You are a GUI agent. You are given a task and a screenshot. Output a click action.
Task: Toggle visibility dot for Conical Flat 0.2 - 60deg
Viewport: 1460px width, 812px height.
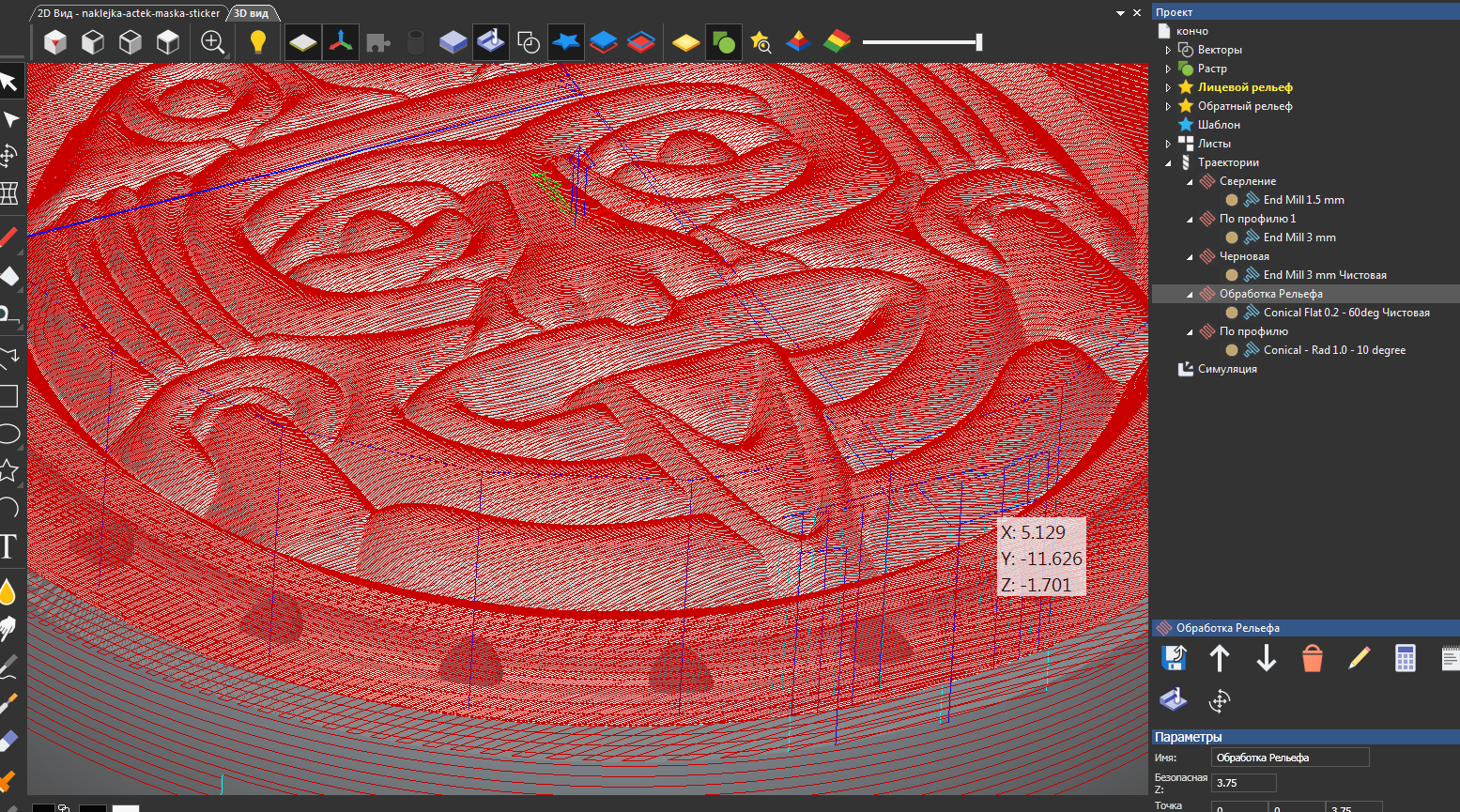1232,313
